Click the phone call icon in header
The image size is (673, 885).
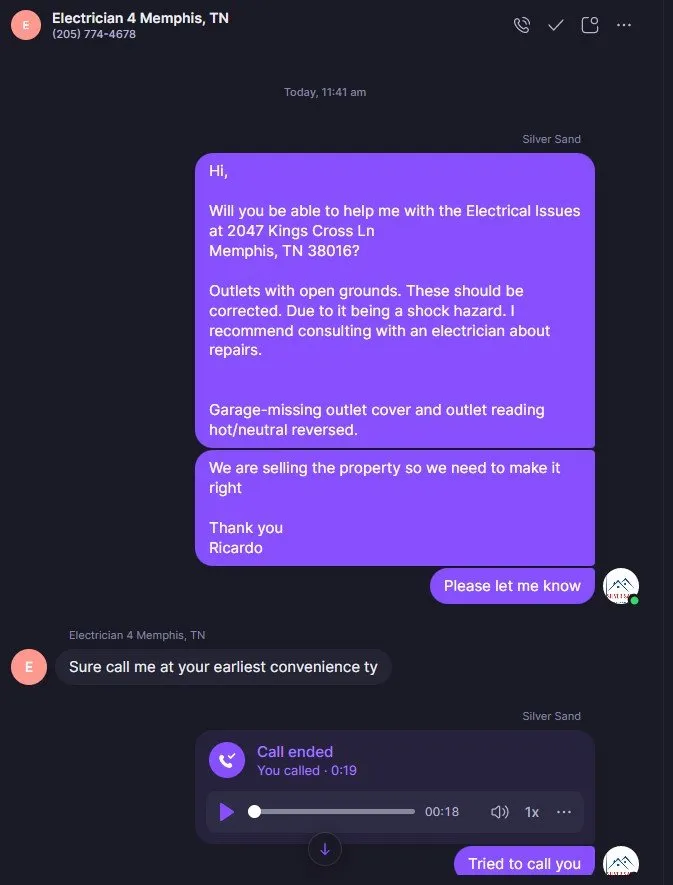(521, 25)
